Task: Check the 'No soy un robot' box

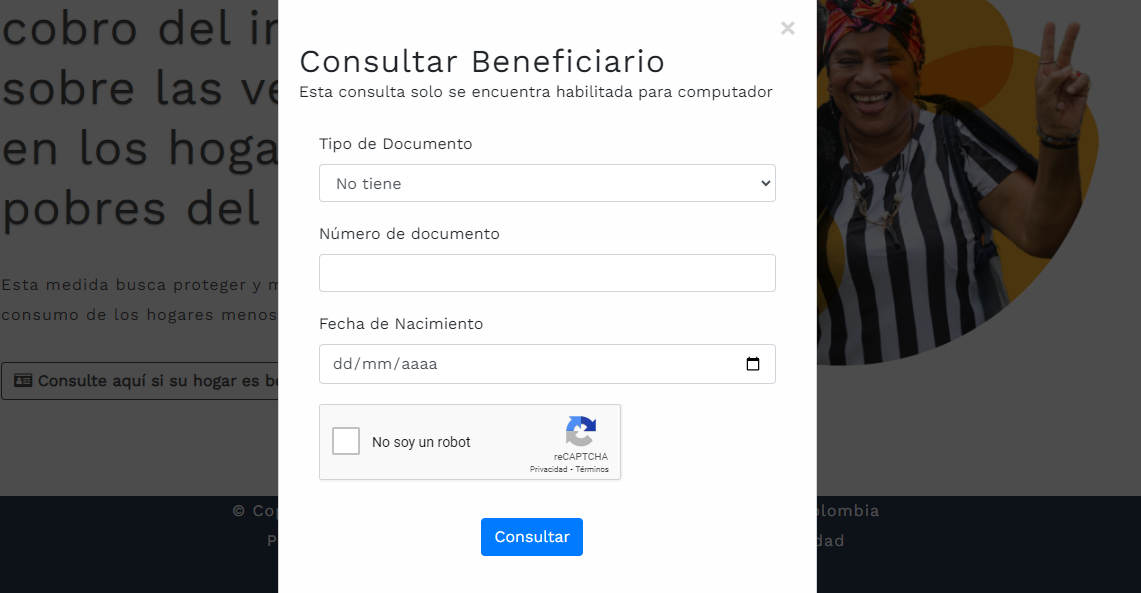Action: click(346, 441)
